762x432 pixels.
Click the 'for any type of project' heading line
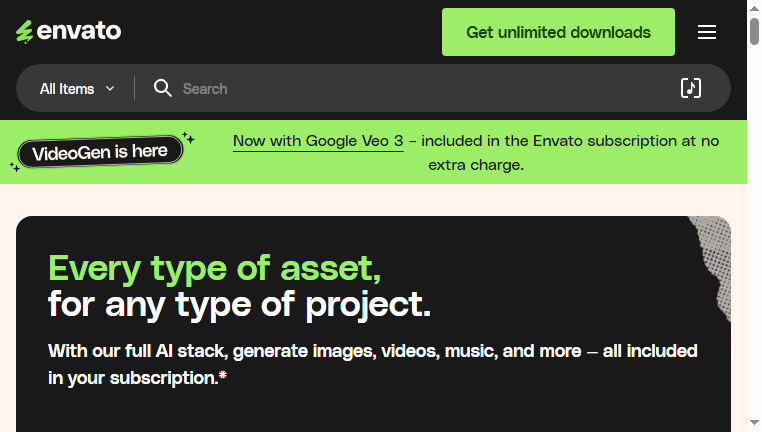239,305
